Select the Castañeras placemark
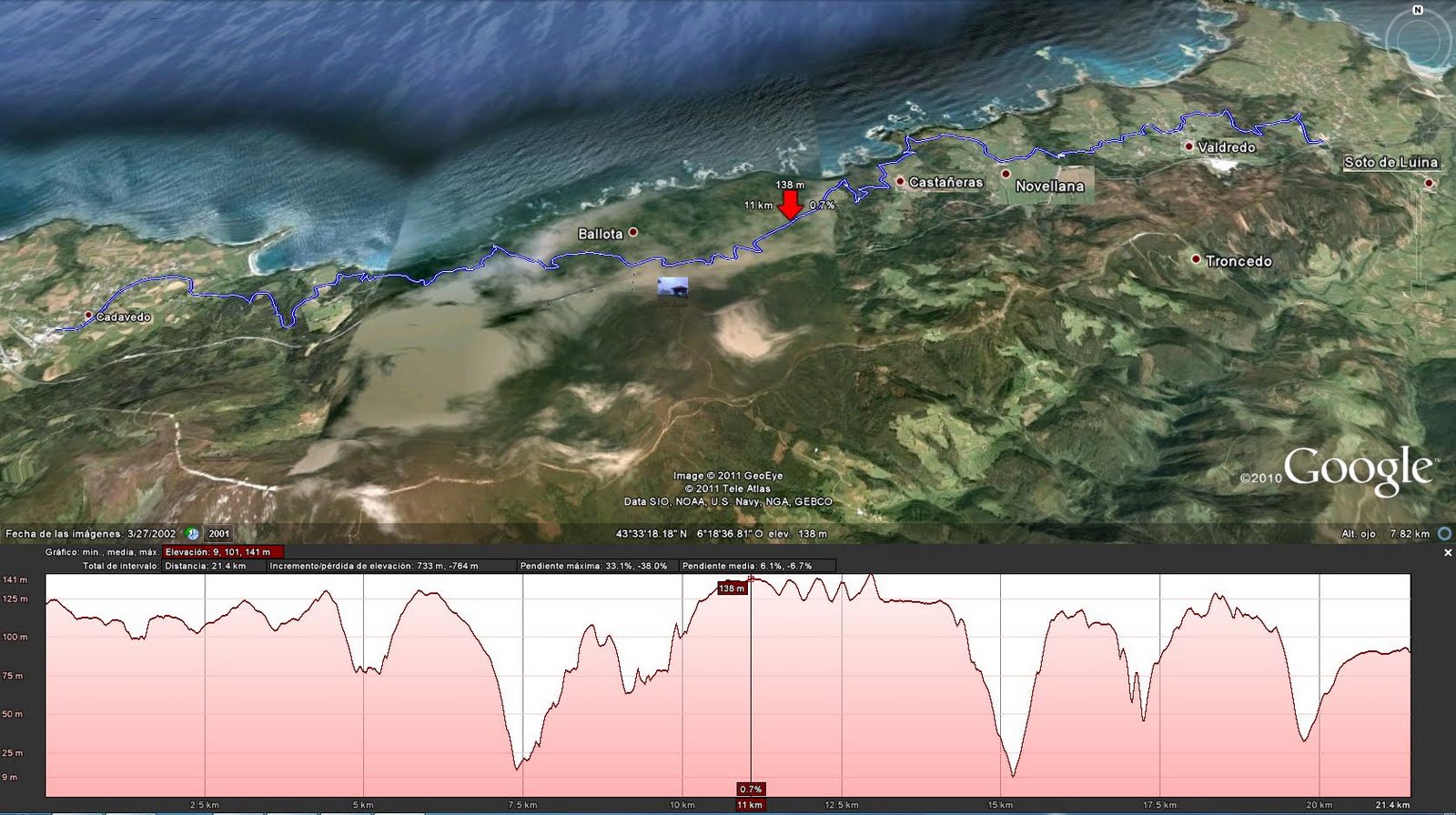The width and height of the screenshot is (1456, 815). [x=900, y=181]
